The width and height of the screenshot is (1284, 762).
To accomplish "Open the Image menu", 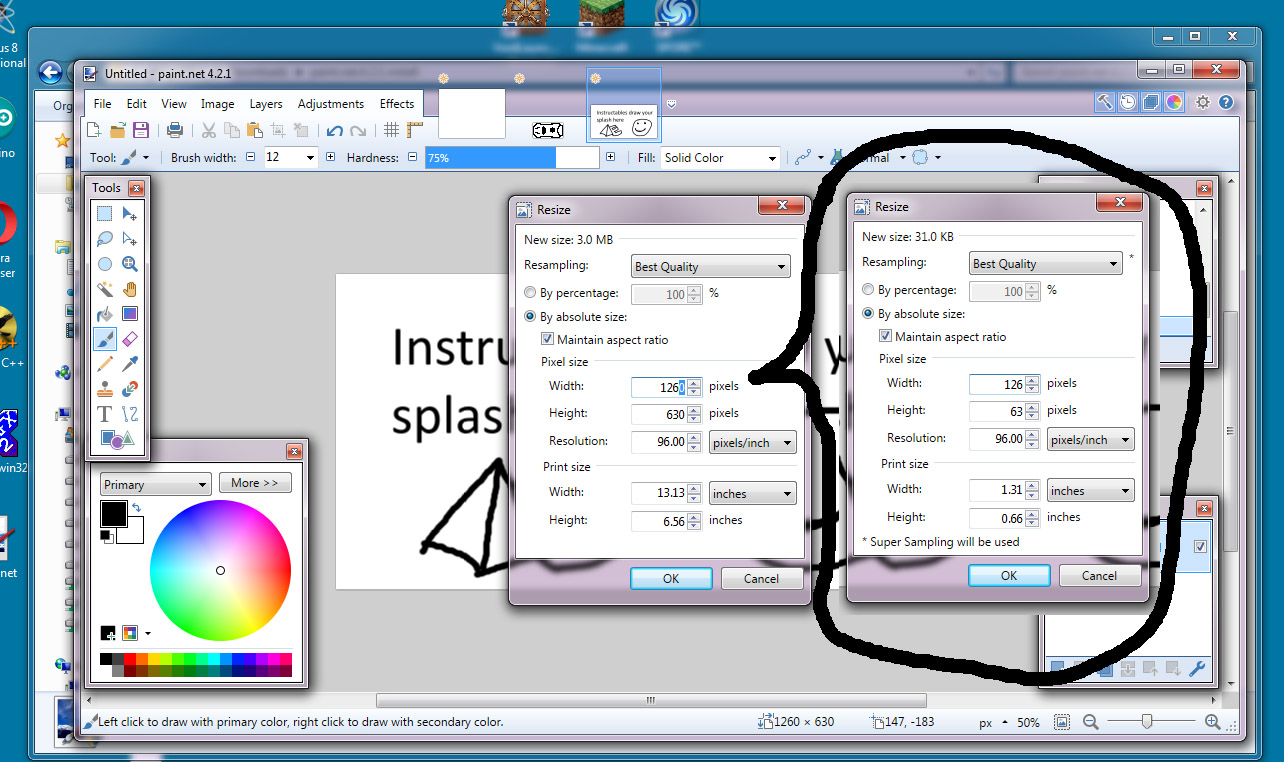I will pyautogui.click(x=217, y=104).
